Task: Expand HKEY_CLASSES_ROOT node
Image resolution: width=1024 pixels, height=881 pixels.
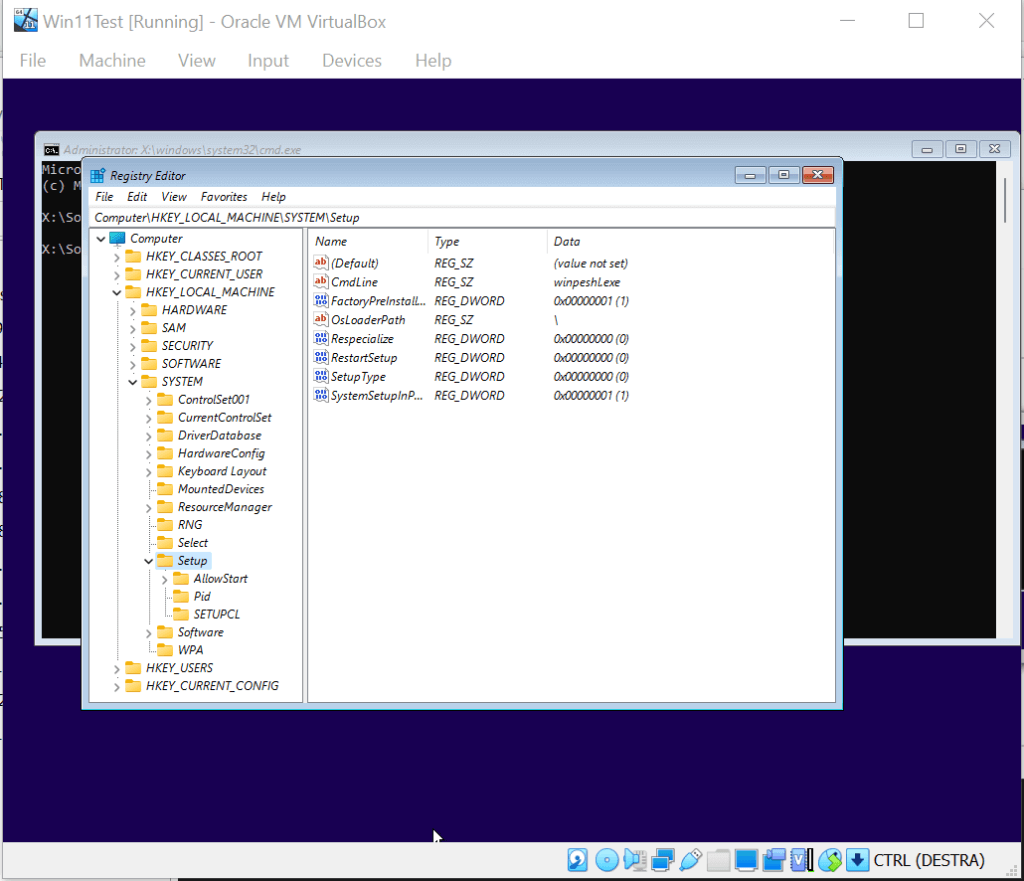Action: click(x=116, y=257)
